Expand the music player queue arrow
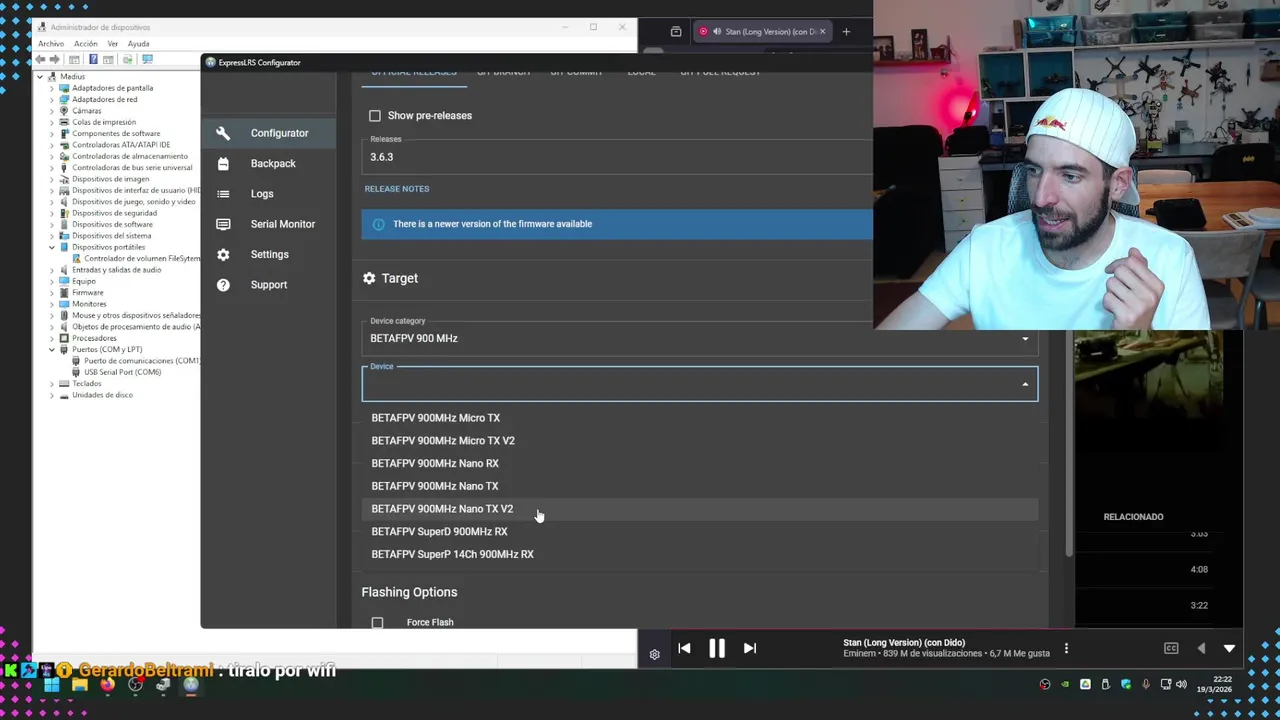This screenshot has height=720, width=1280. 1229,648
